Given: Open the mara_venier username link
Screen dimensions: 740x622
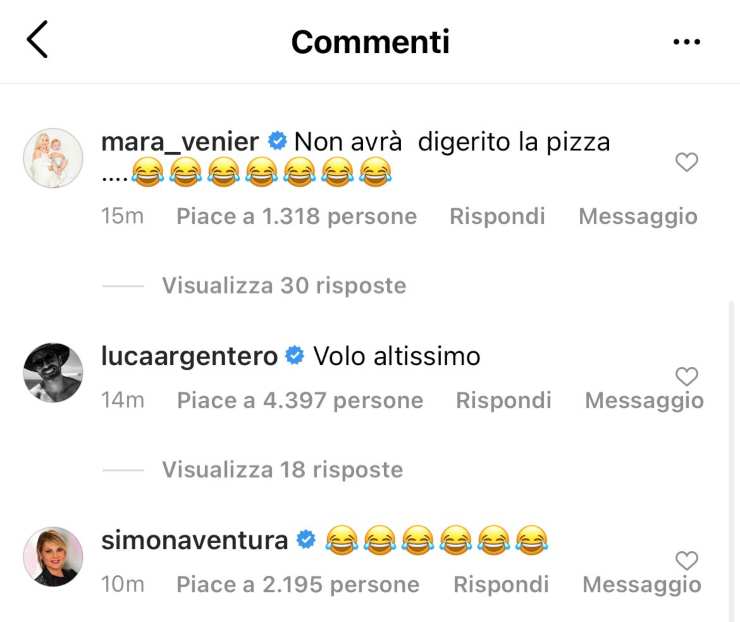Looking at the screenshot, I should (x=180, y=142).
